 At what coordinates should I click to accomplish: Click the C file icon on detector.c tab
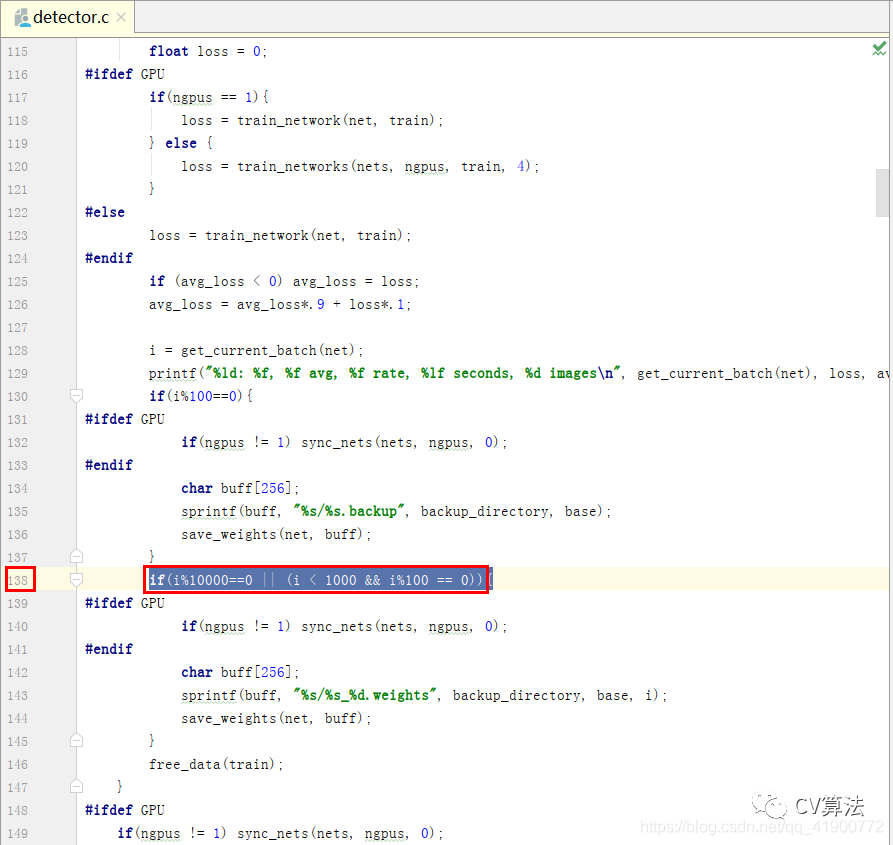(x=22, y=18)
